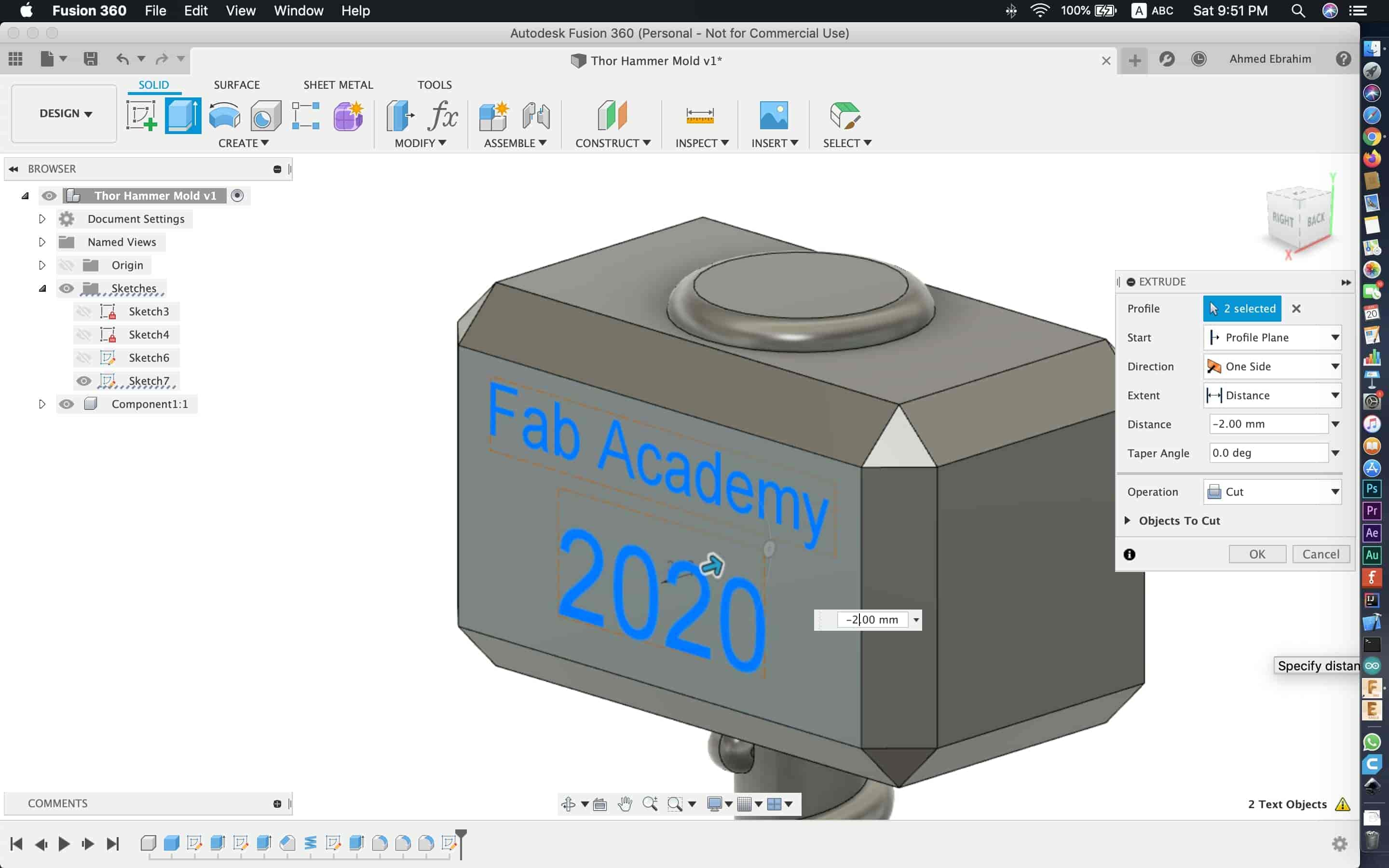The image size is (1389, 868).
Task: Click the 2 selected profile button
Action: 1242,308
